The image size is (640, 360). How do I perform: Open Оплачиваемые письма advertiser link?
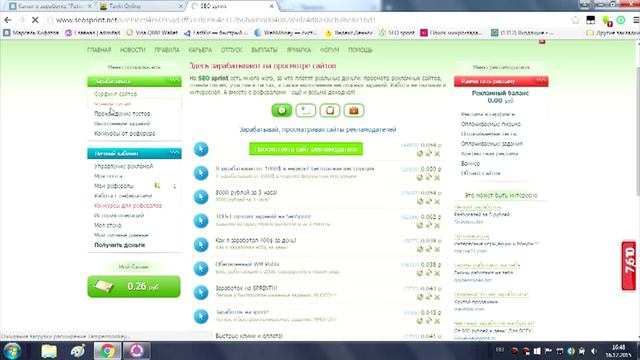pos(491,124)
